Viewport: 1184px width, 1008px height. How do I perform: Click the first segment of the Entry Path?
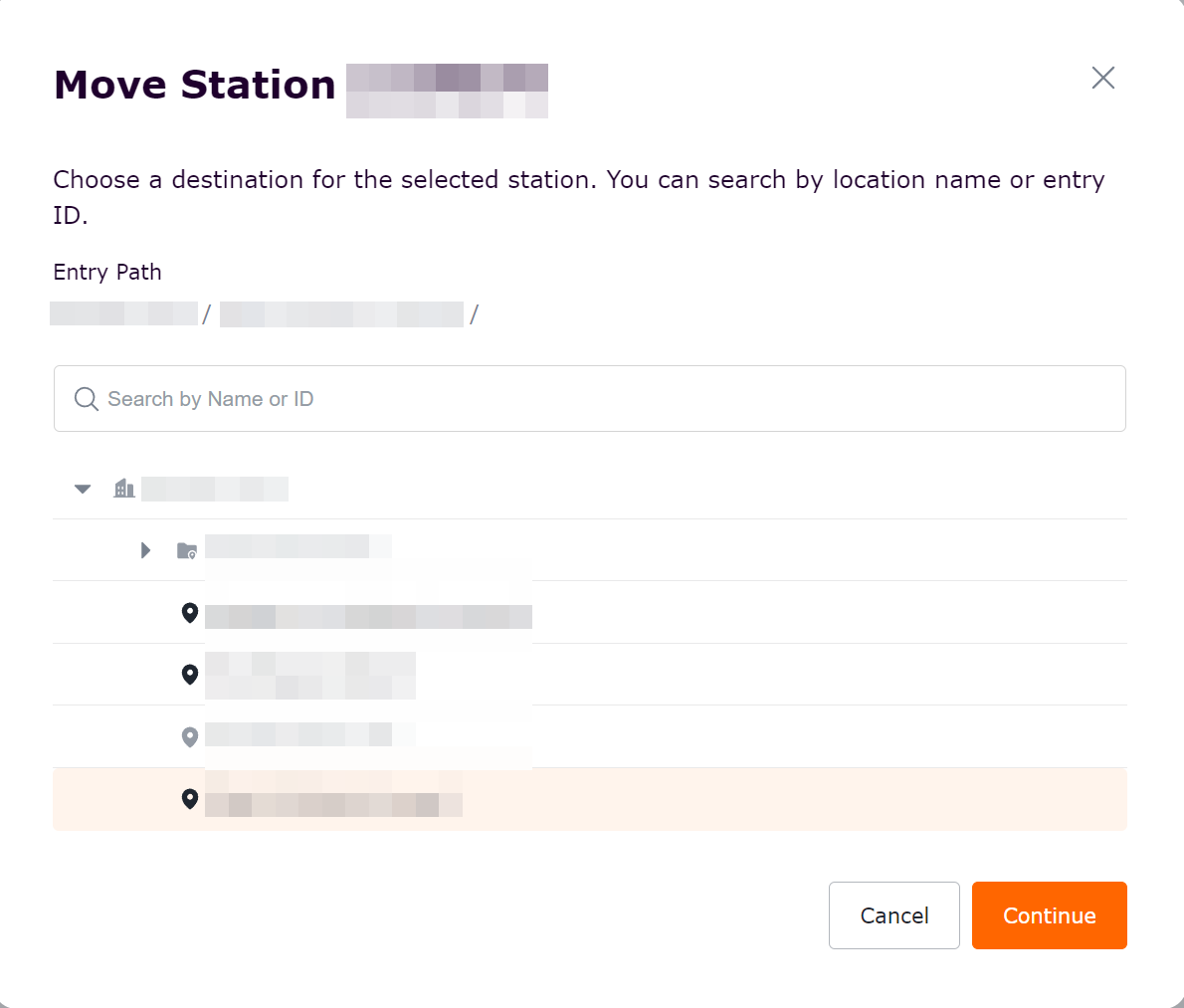[x=124, y=314]
